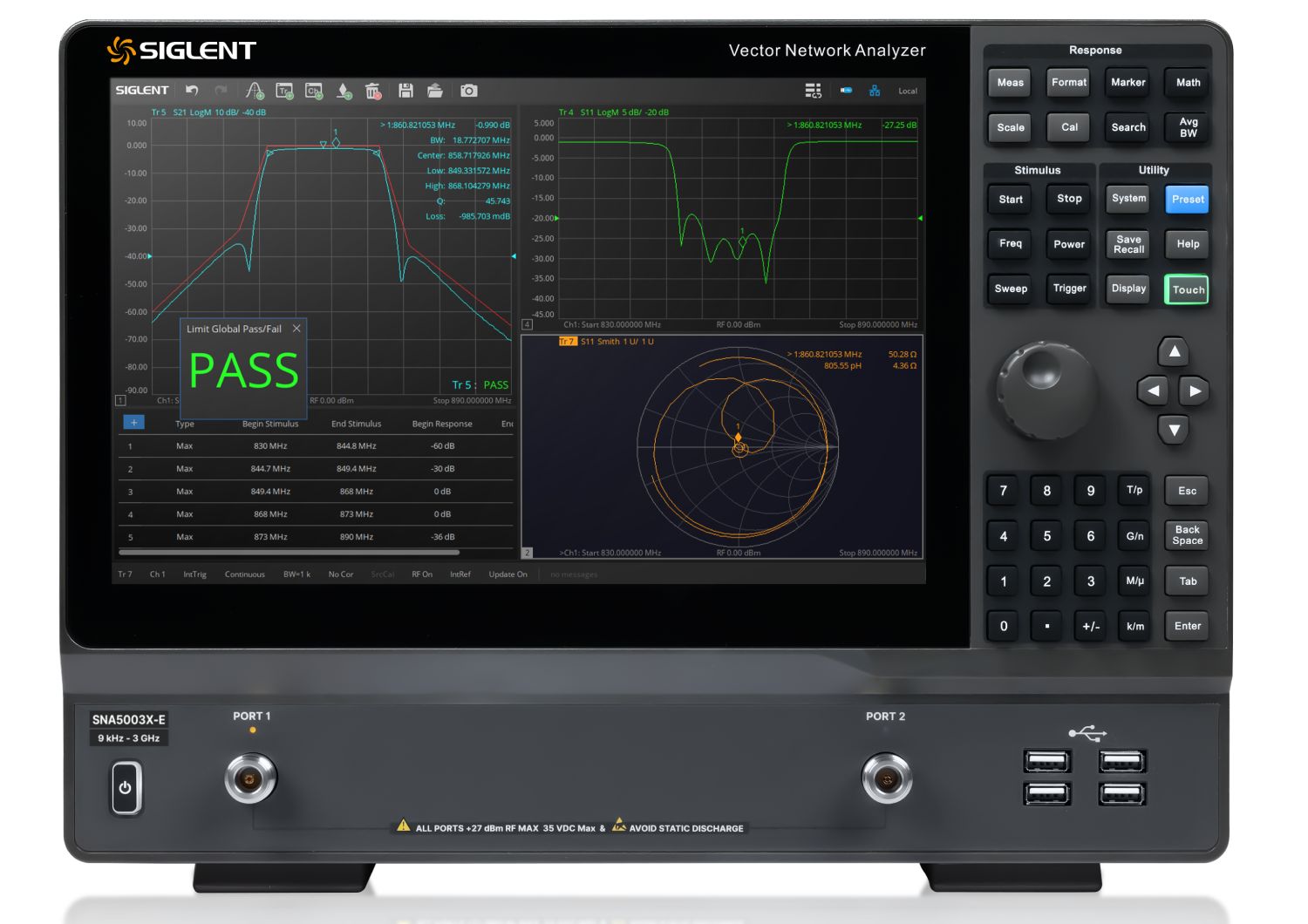The height and width of the screenshot is (924, 1308).
Task: Click the delete trace trash icon
Action: pos(371,90)
